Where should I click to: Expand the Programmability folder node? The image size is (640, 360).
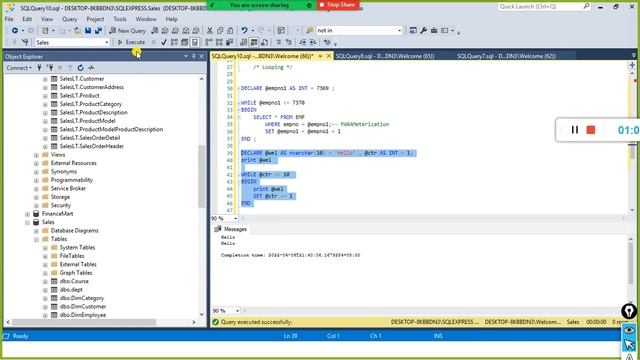[36, 180]
